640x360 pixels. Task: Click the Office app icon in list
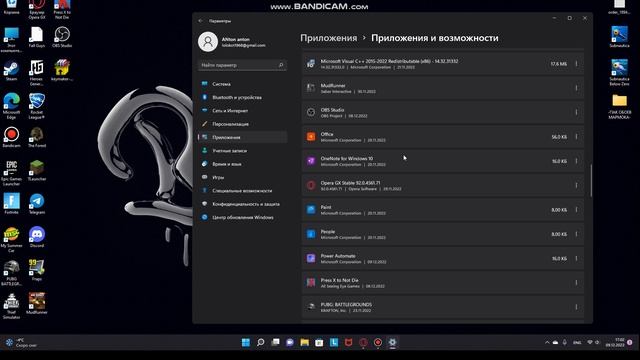coord(311,137)
